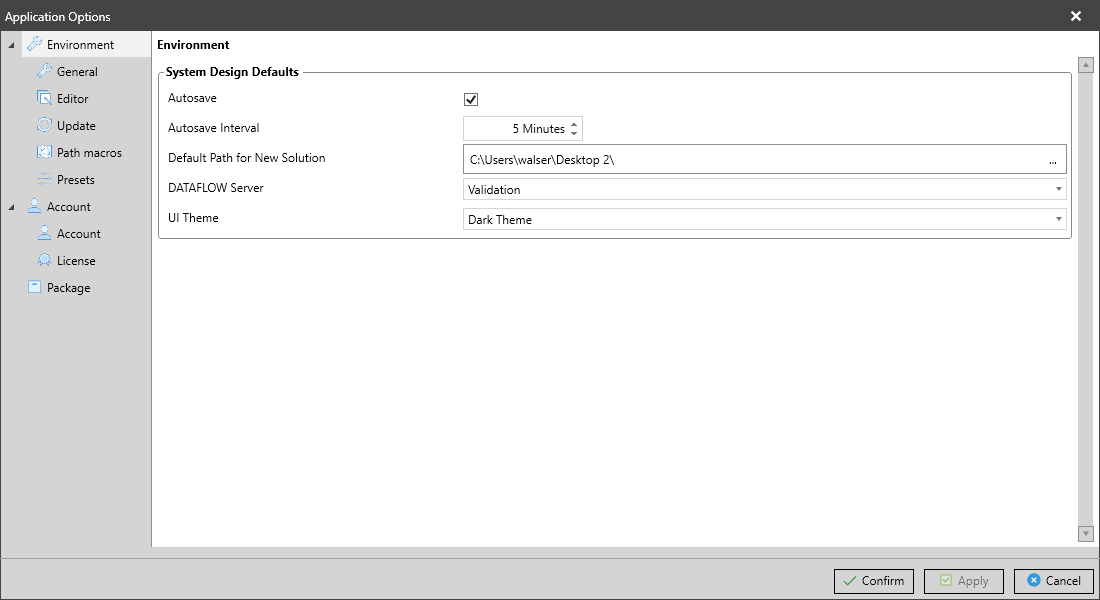Open the Editor settings page
Screen dimensions: 1100x600
click(72, 99)
